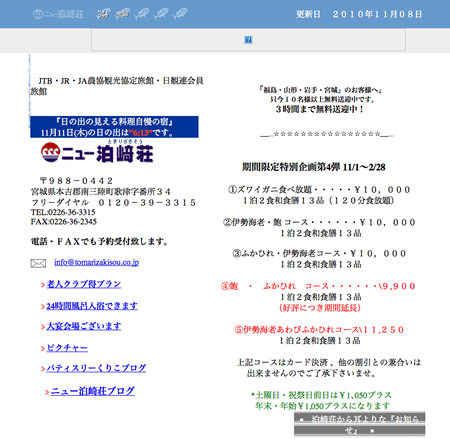Open the ピクチャー link
The height and width of the screenshot is (439, 450).
[x=67, y=348]
